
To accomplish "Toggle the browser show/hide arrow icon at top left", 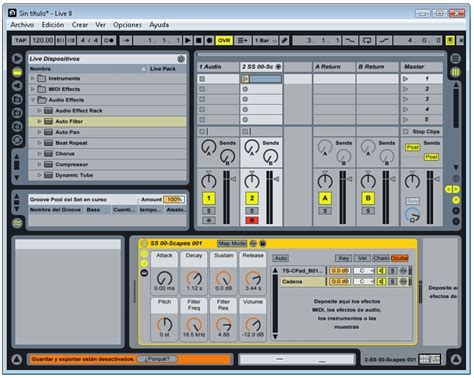I will pos(17,59).
